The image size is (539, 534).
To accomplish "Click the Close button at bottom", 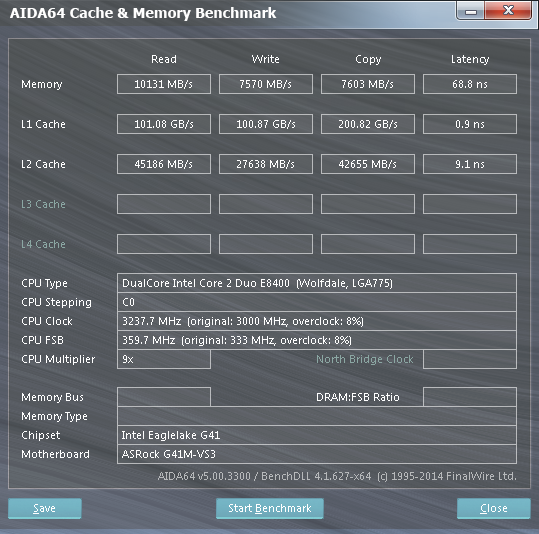I will 494,508.
